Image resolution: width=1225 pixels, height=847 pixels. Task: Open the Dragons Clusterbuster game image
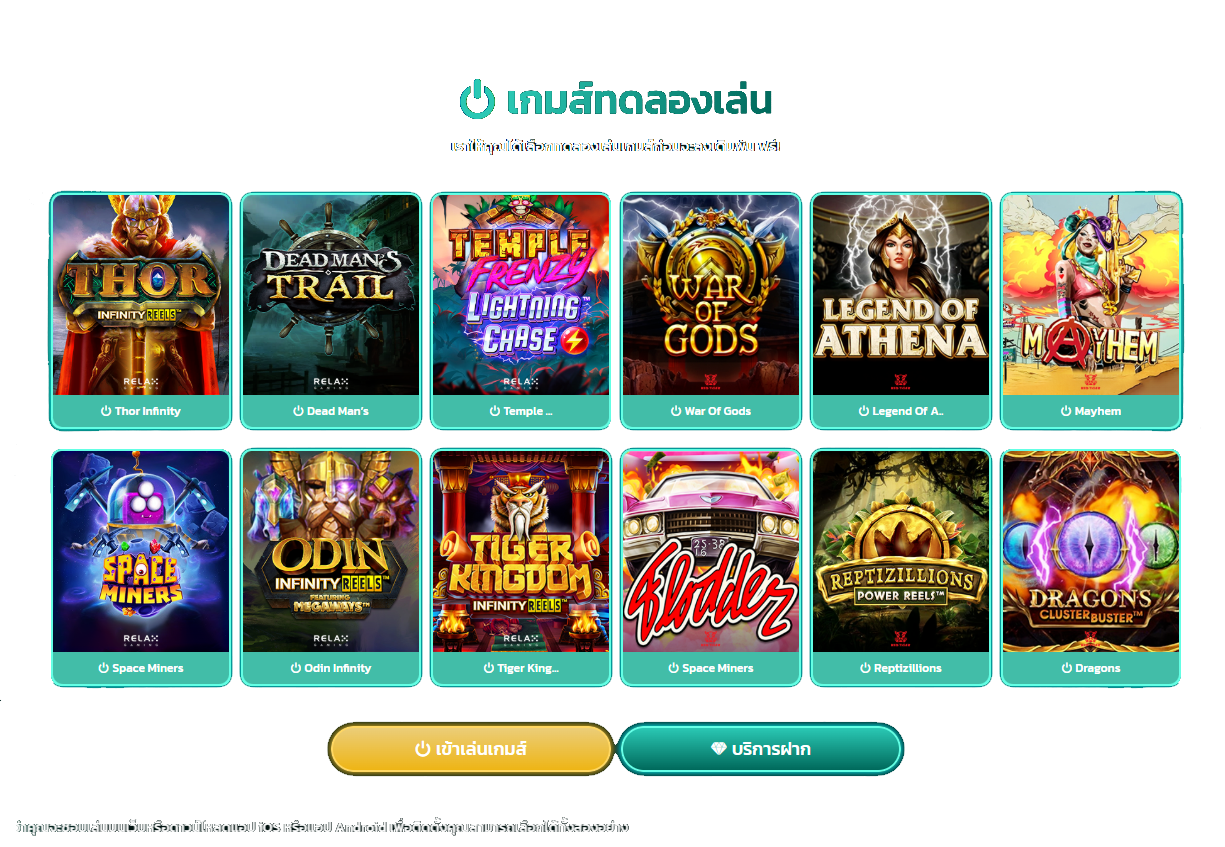1091,552
